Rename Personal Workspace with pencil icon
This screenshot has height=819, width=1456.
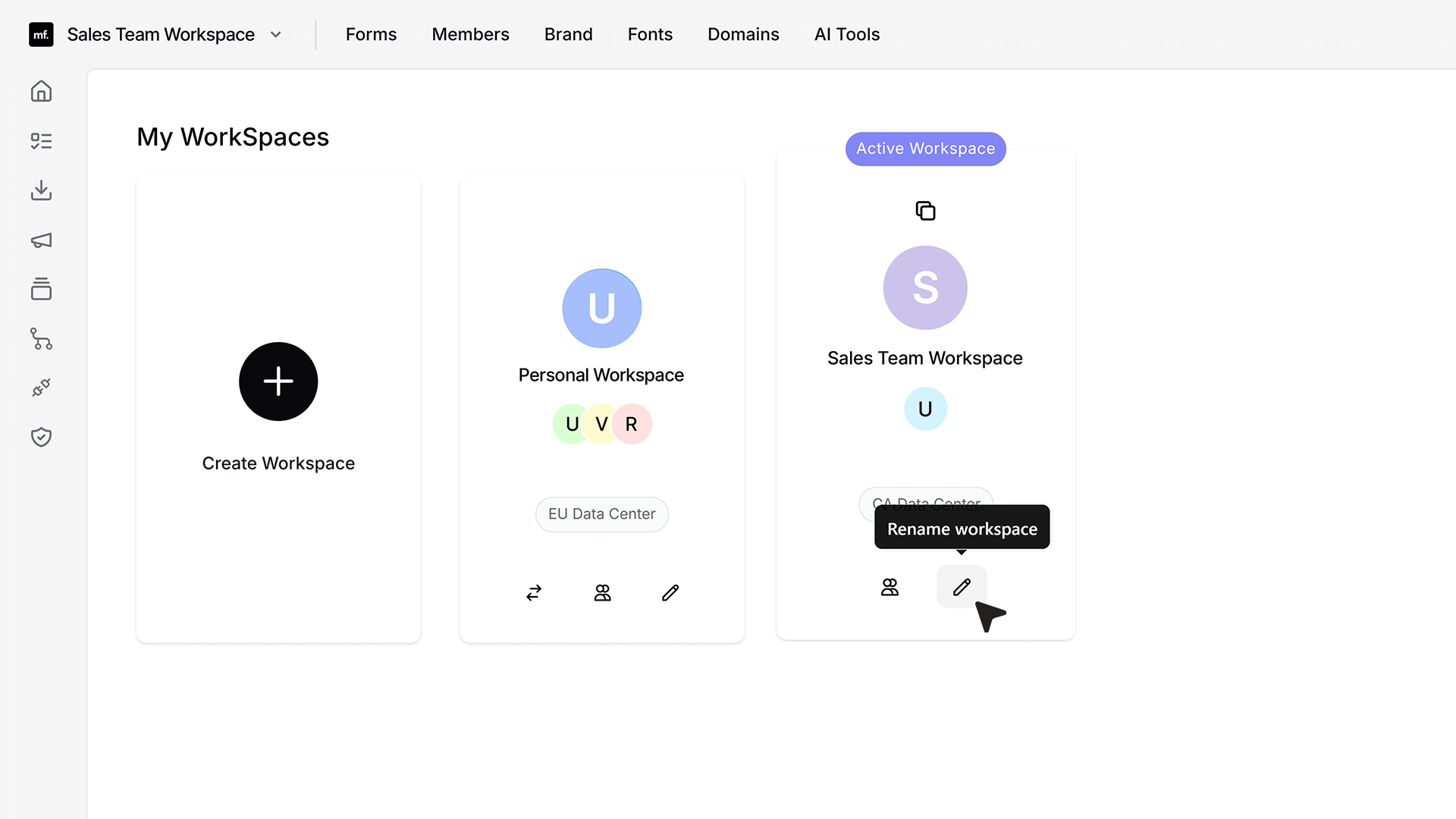[670, 592]
